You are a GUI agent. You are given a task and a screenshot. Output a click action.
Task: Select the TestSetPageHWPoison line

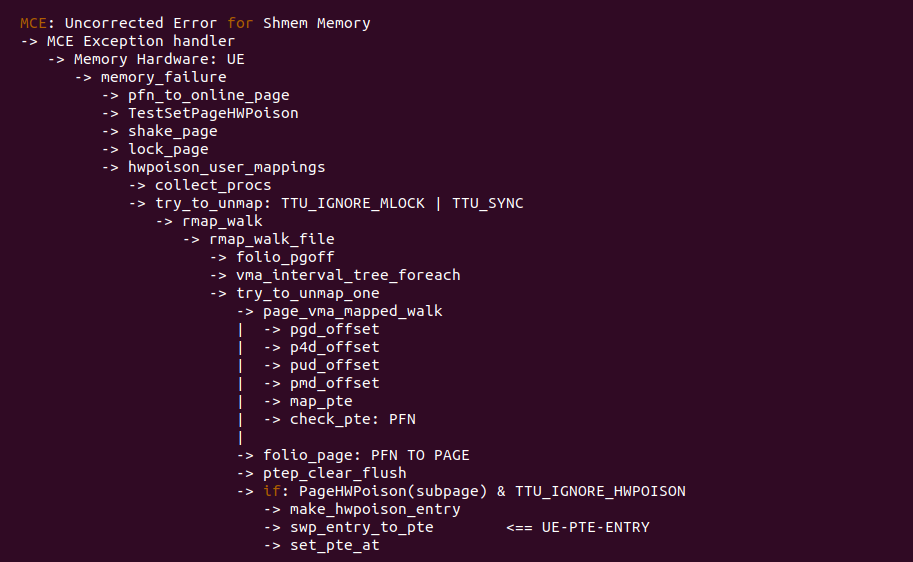213,113
